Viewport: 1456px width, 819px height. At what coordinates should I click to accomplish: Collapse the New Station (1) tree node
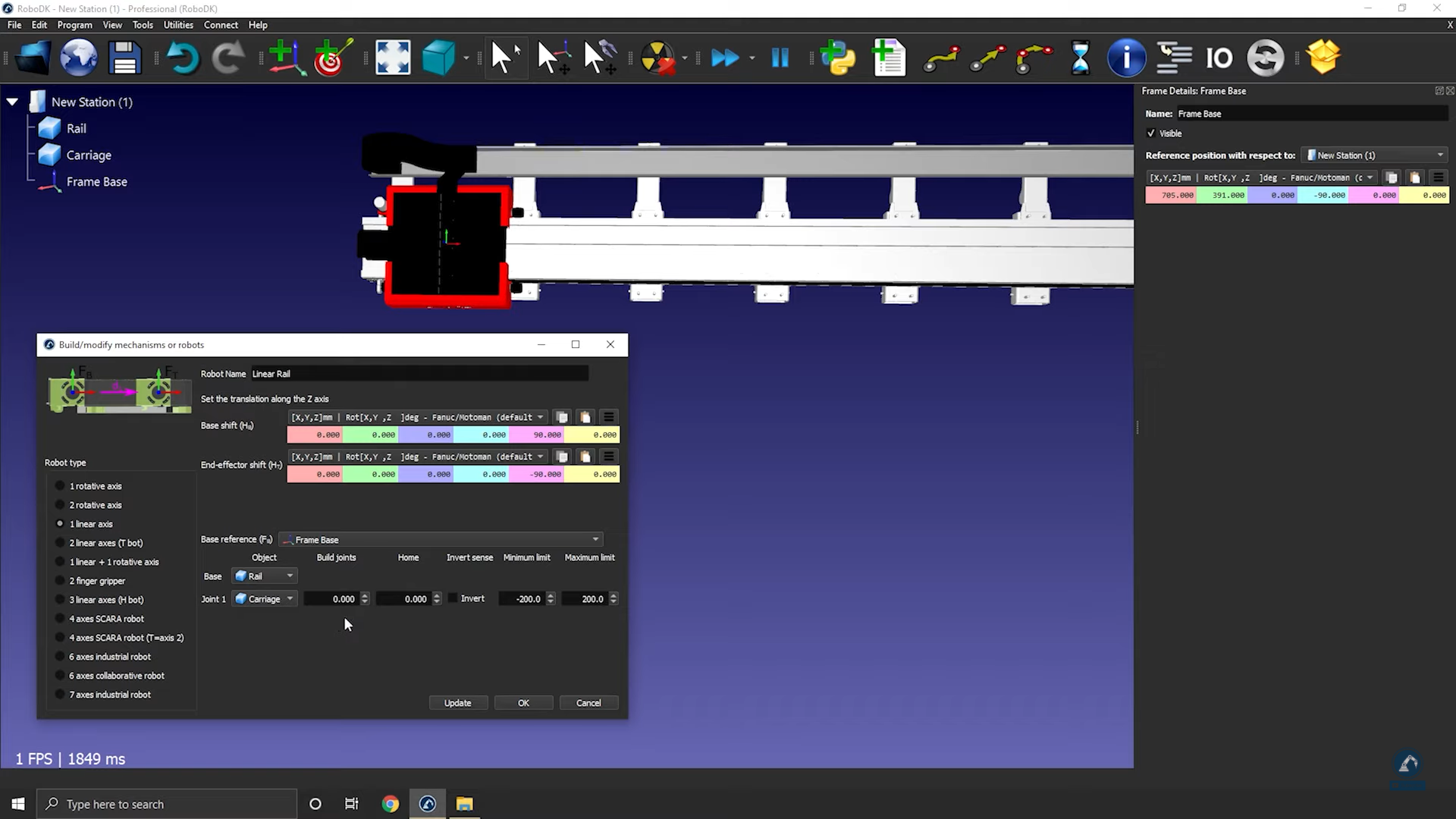click(13, 102)
